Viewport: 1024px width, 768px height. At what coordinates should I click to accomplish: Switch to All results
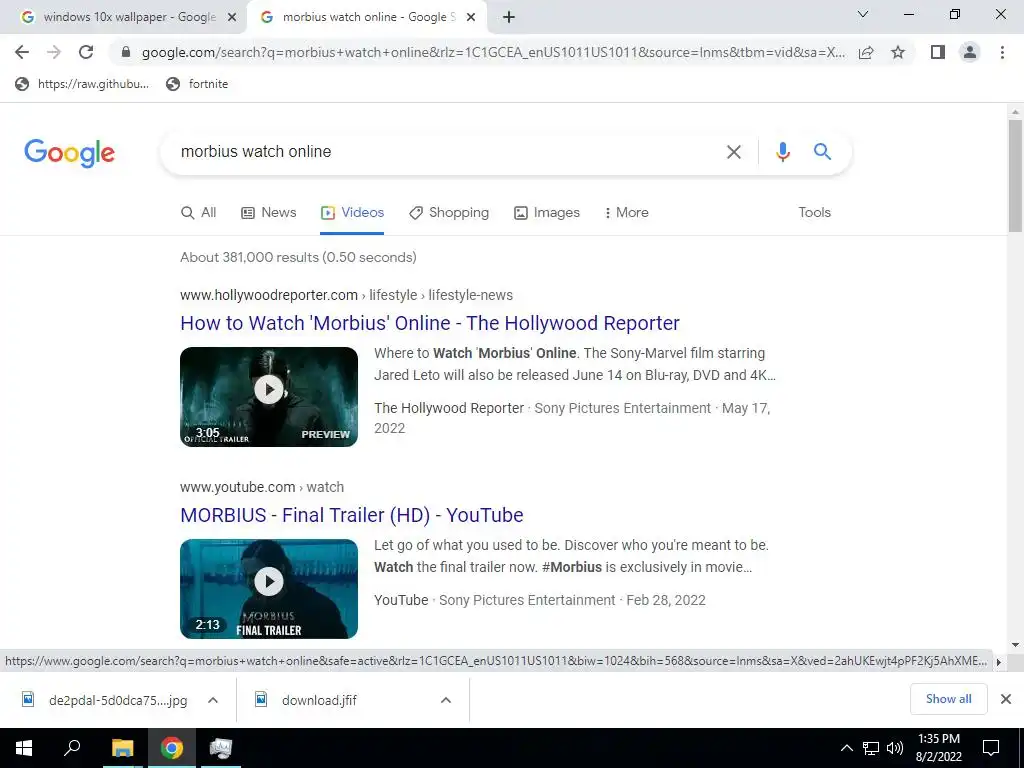[x=199, y=213]
